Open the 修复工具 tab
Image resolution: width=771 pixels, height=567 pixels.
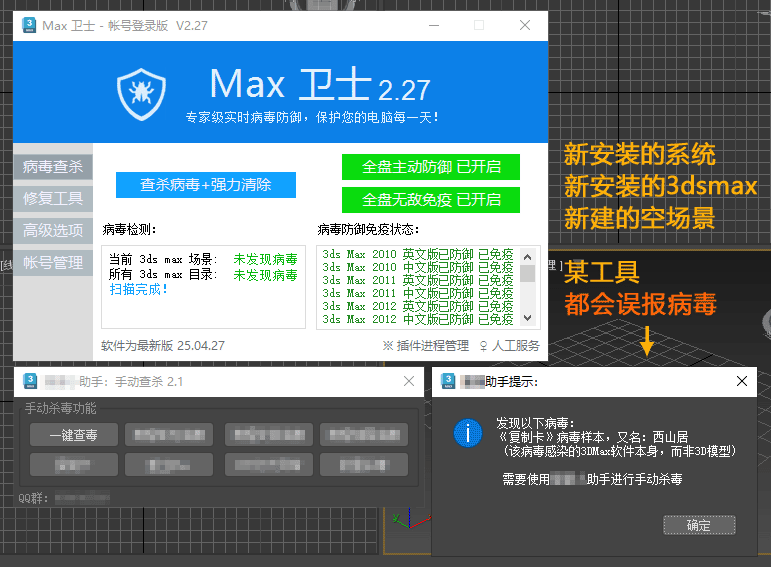[53, 198]
